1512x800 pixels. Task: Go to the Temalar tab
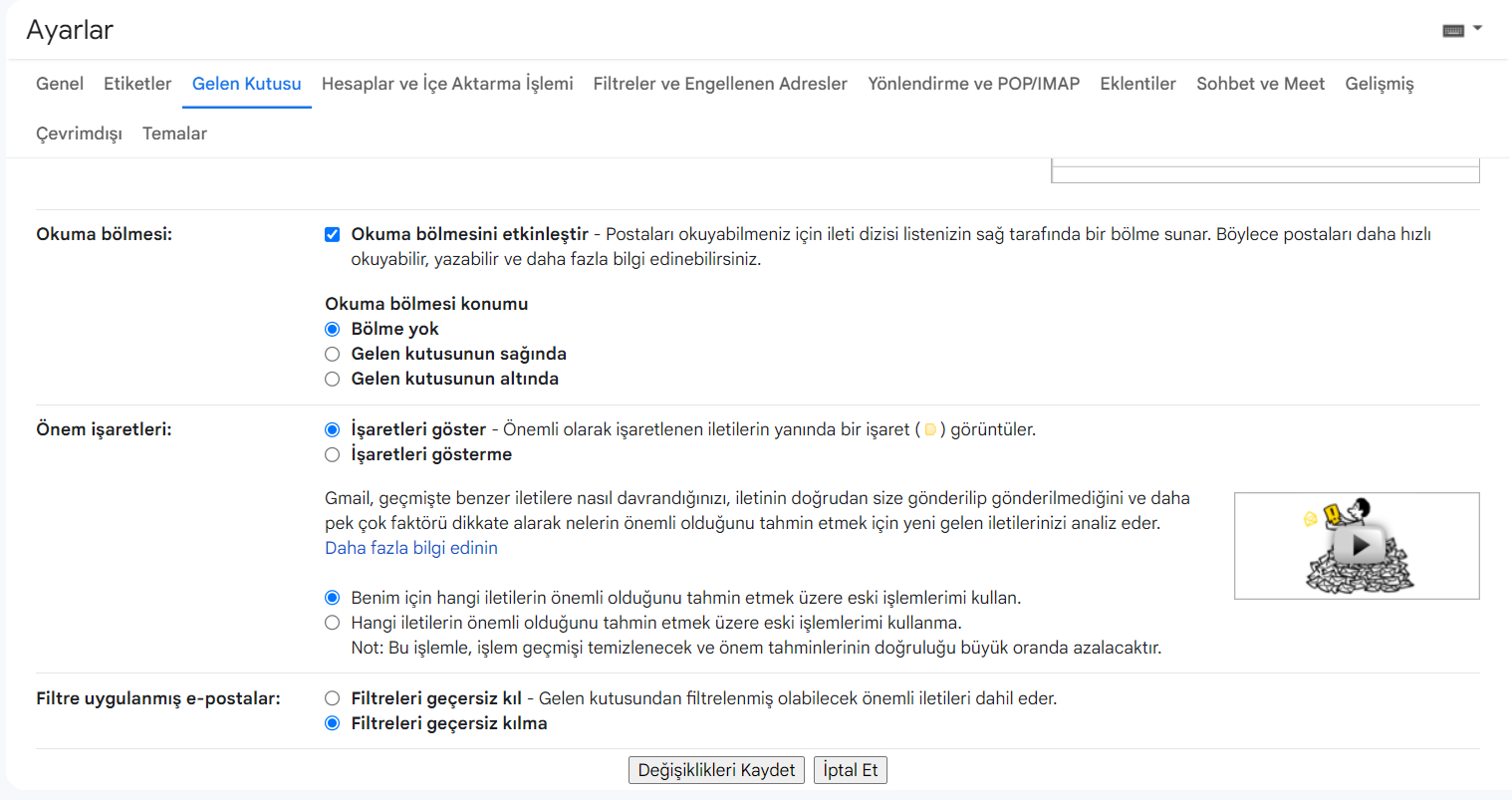(174, 133)
